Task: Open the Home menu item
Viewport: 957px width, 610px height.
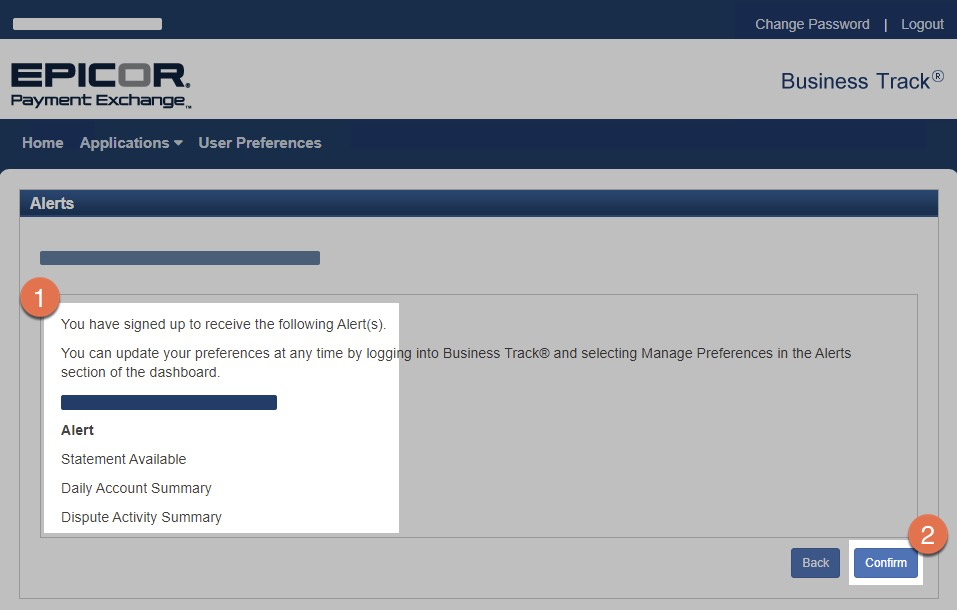Action: tap(43, 143)
